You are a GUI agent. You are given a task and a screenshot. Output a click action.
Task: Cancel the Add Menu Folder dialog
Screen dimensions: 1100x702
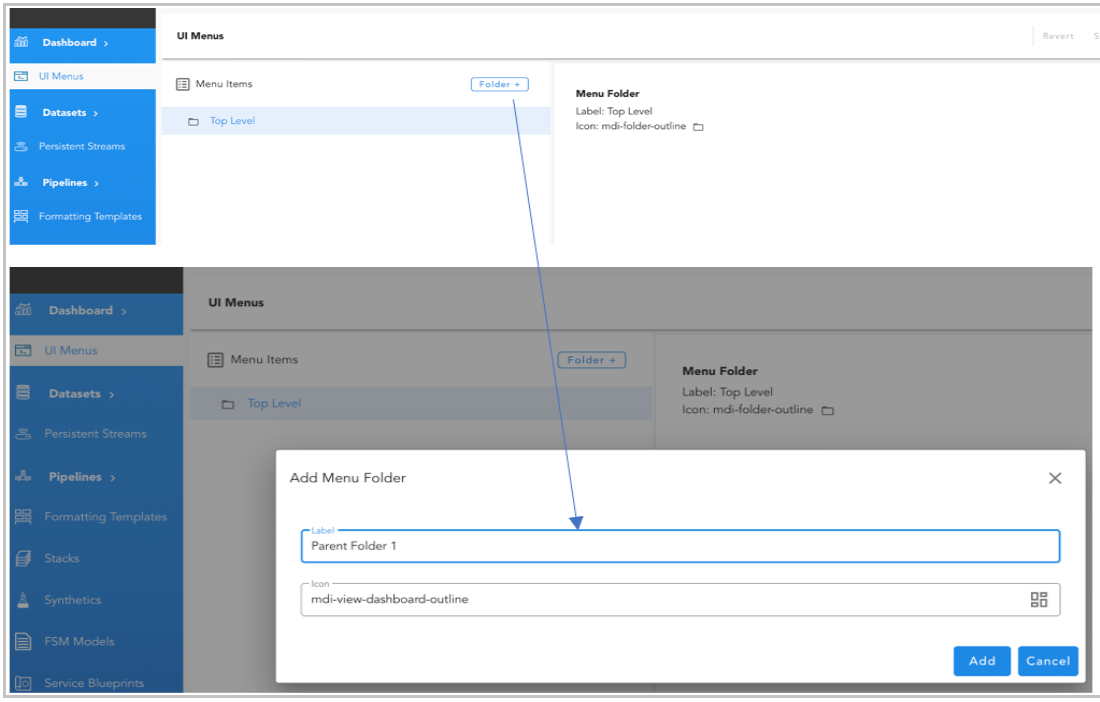(1048, 661)
